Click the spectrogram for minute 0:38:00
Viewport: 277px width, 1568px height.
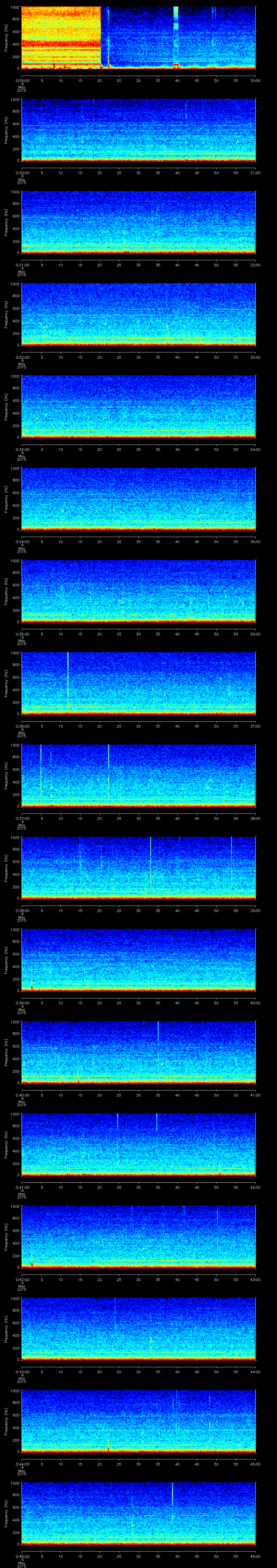[138, 868]
